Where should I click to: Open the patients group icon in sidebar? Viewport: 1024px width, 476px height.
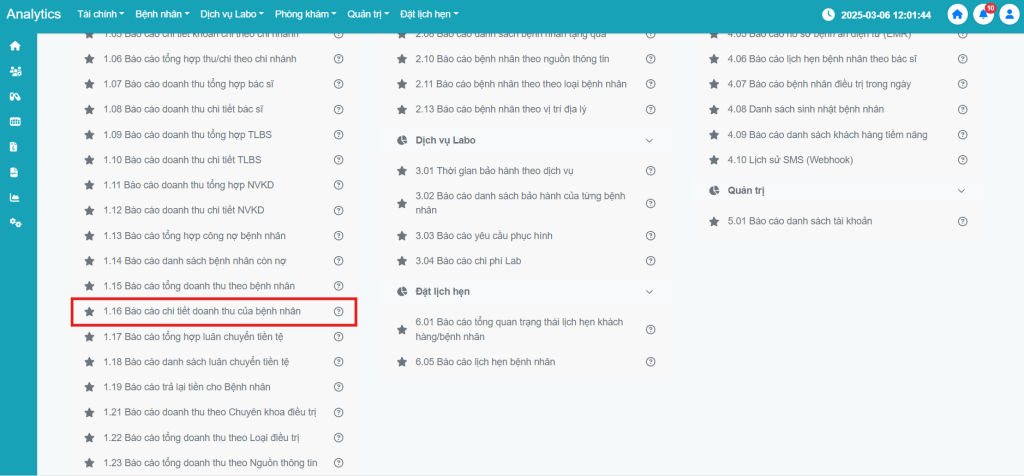point(15,71)
